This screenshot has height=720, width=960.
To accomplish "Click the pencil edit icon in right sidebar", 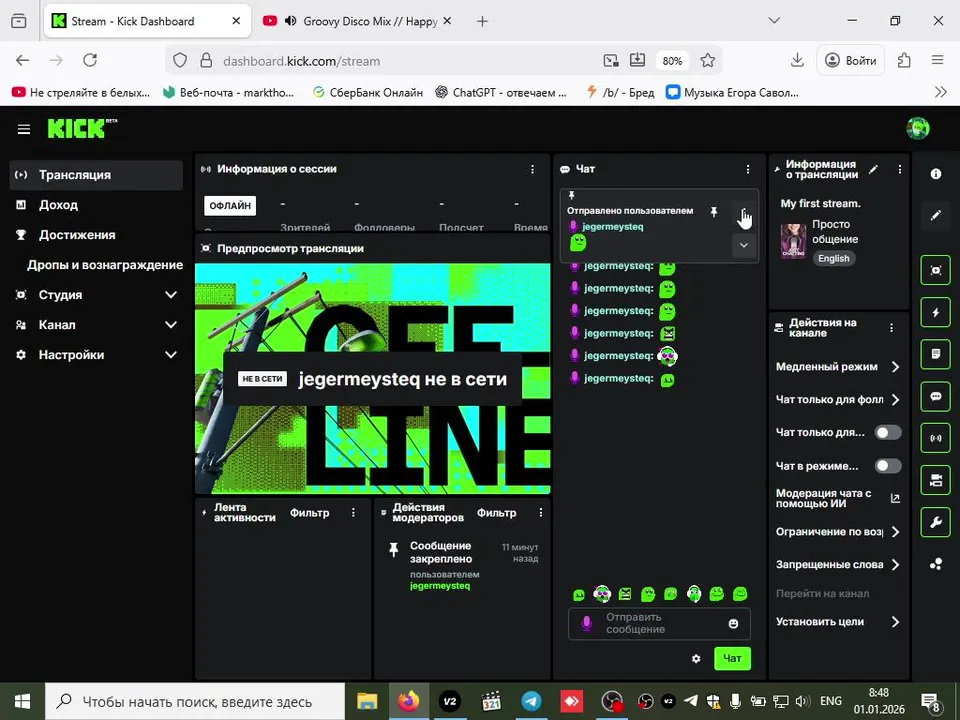I will point(936,215).
